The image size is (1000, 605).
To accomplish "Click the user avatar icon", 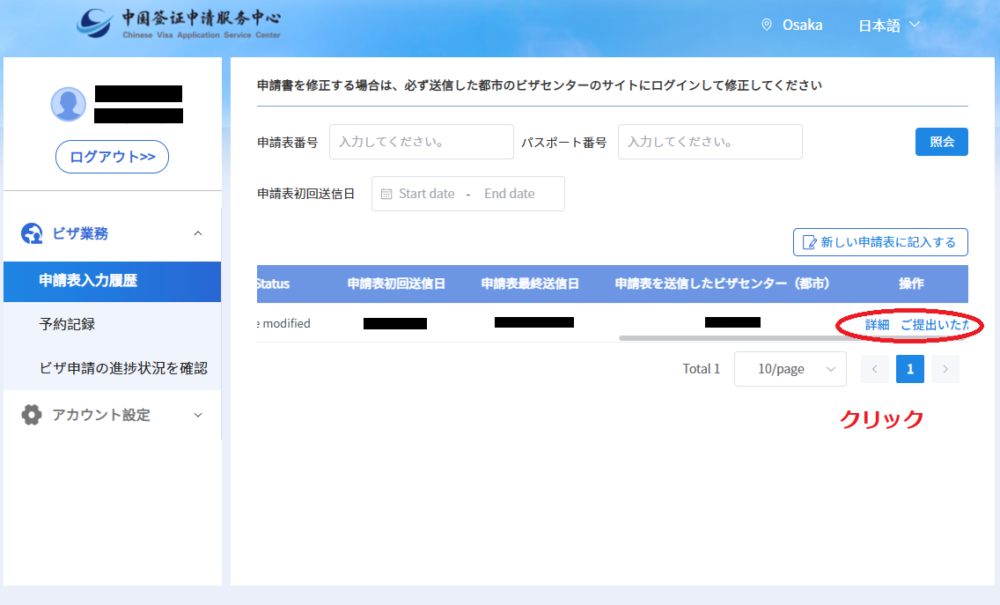I will pyautogui.click(x=68, y=104).
